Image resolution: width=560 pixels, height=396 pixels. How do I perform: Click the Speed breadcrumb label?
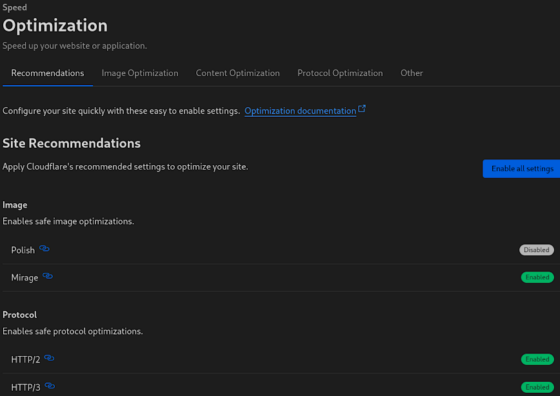click(x=14, y=7)
